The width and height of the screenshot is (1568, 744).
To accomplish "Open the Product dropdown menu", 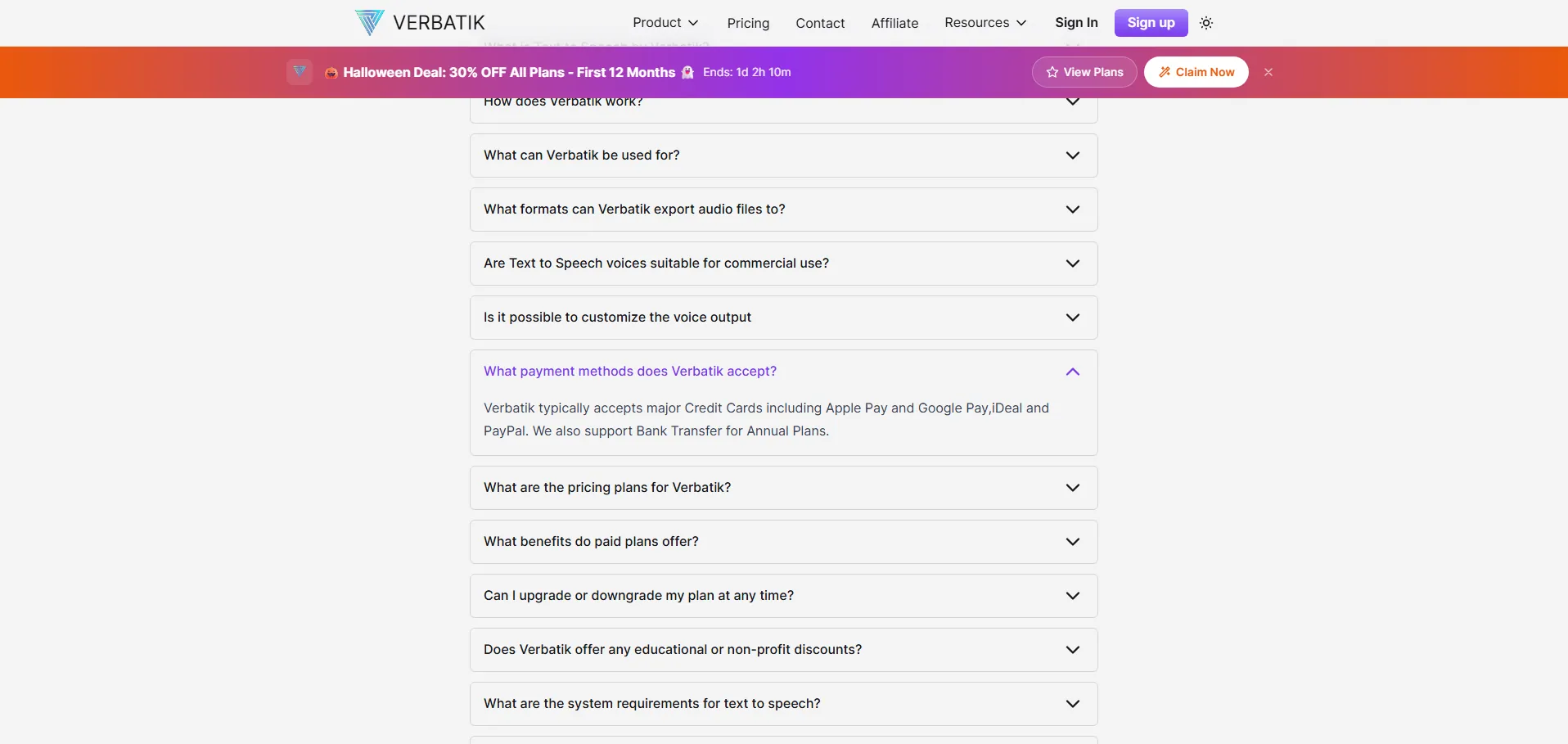I will click(665, 23).
